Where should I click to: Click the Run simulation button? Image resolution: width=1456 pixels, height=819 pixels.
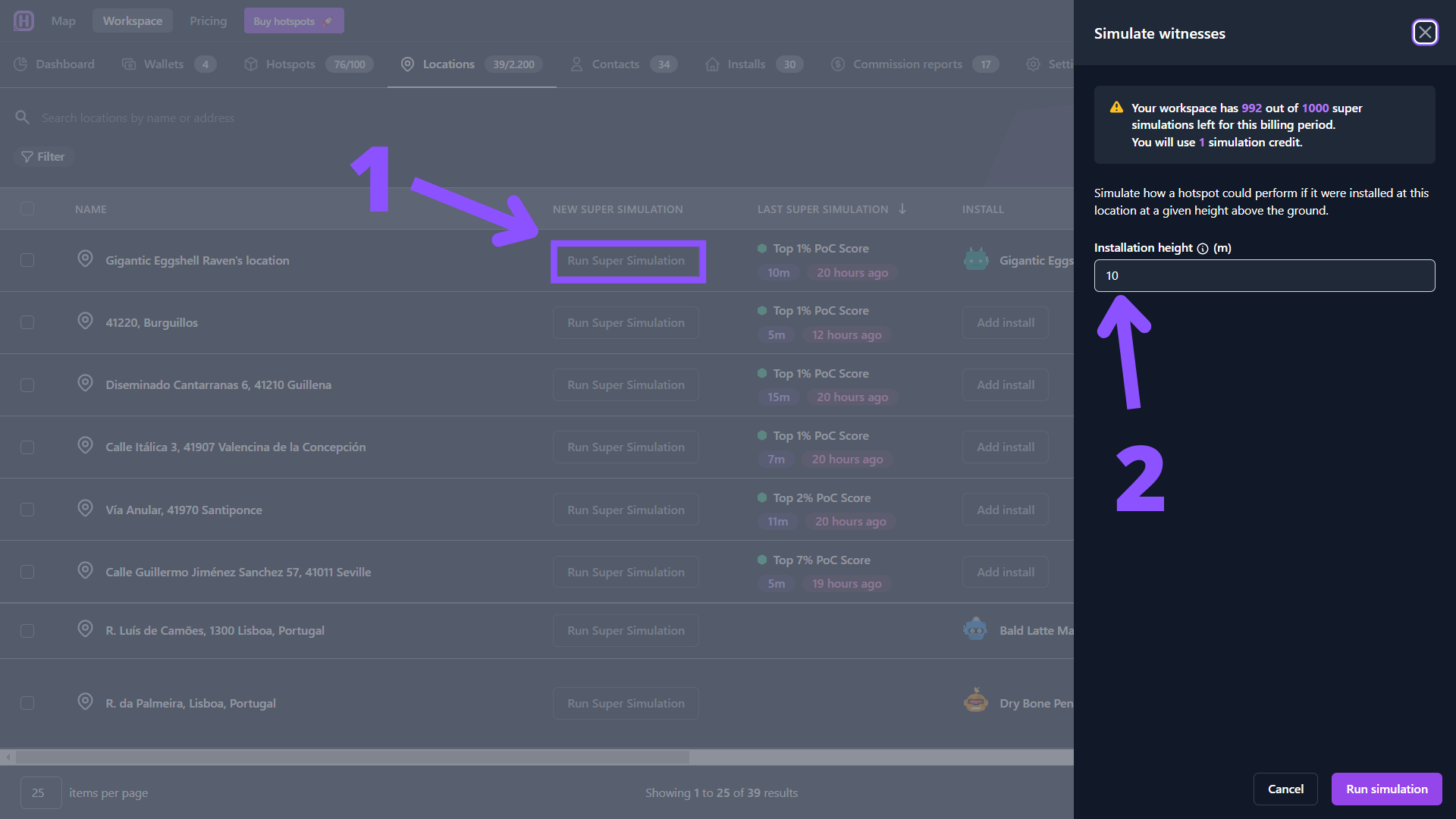click(x=1386, y=789)
